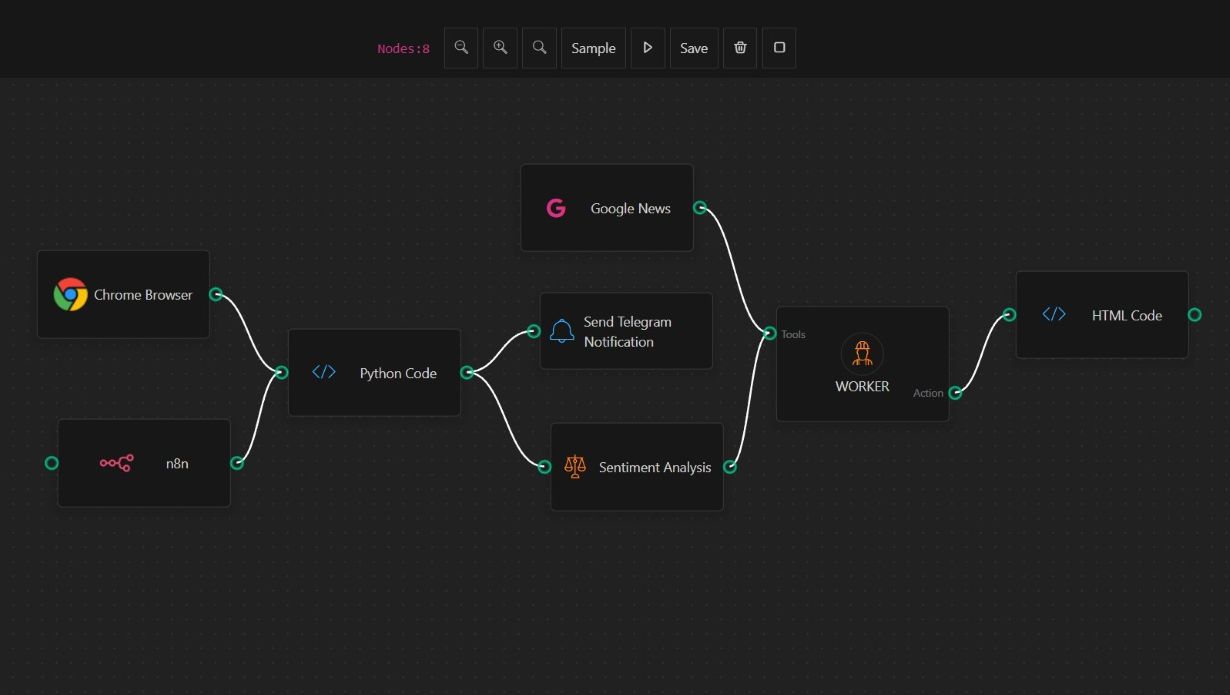
Task: Click the WORKER Tools input port
Action: tap(770, 334)
